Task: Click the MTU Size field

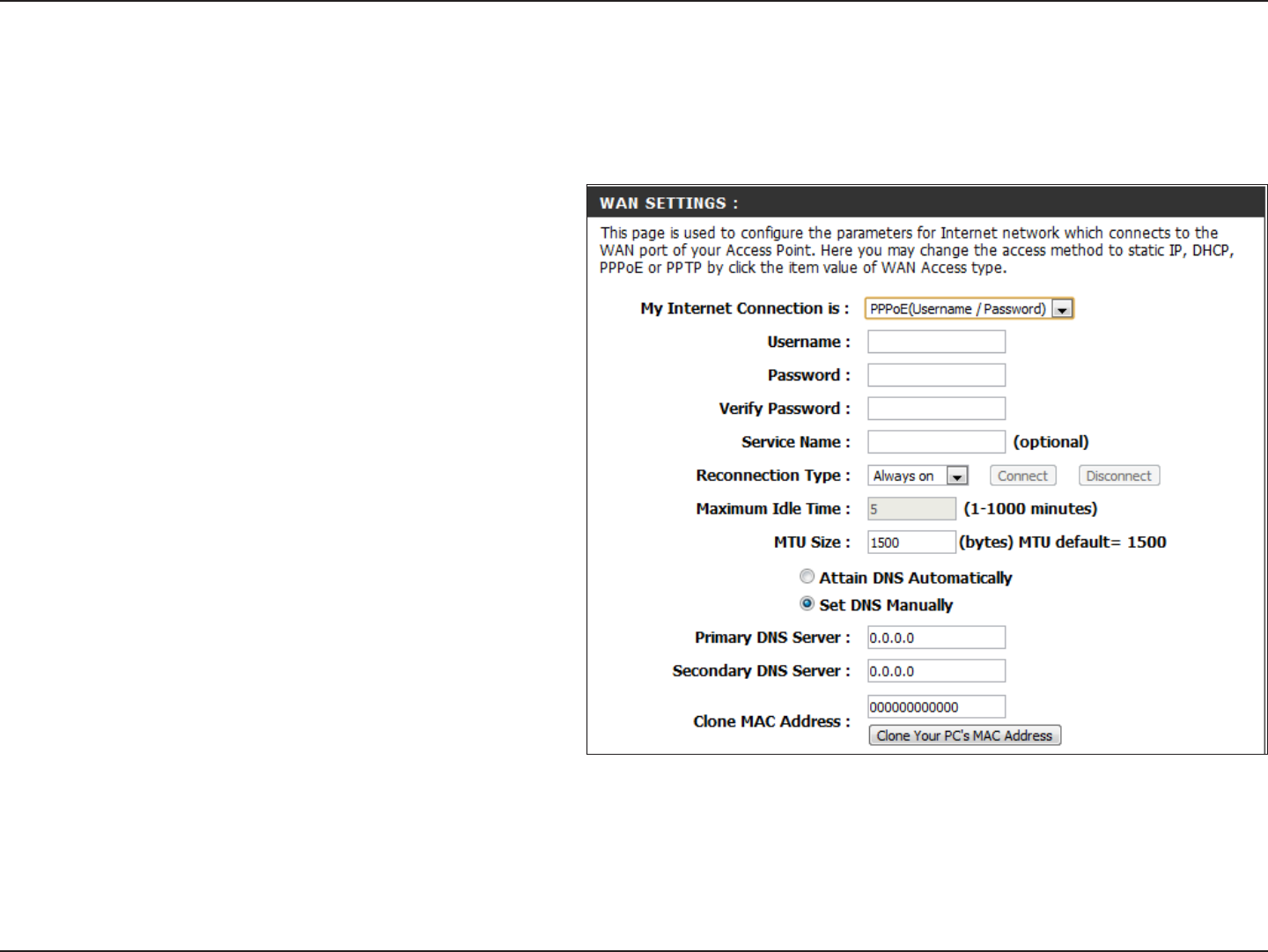Action: tap(911, 542)
